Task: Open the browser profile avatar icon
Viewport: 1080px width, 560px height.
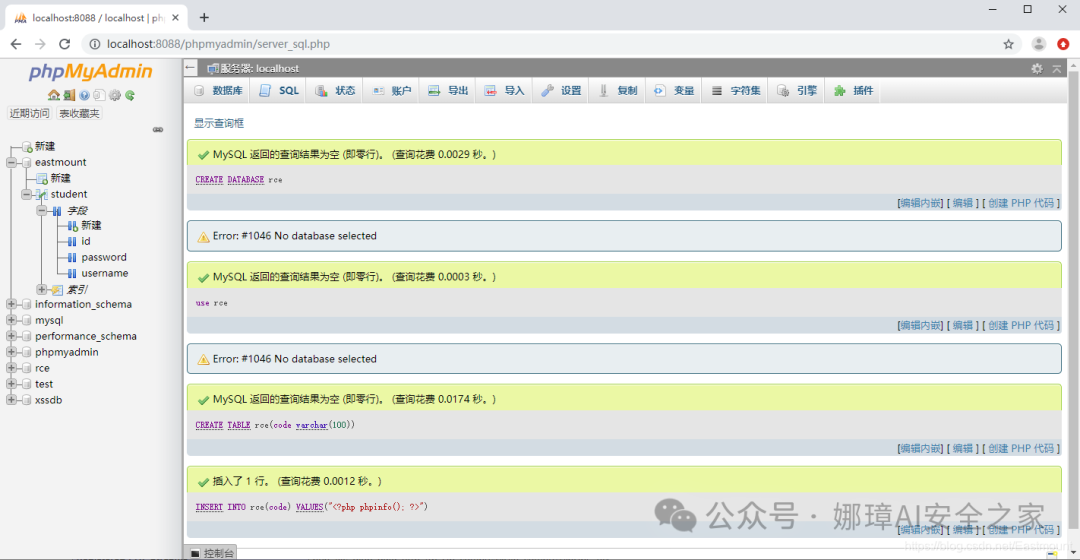Action: [x=1039, y=44]
